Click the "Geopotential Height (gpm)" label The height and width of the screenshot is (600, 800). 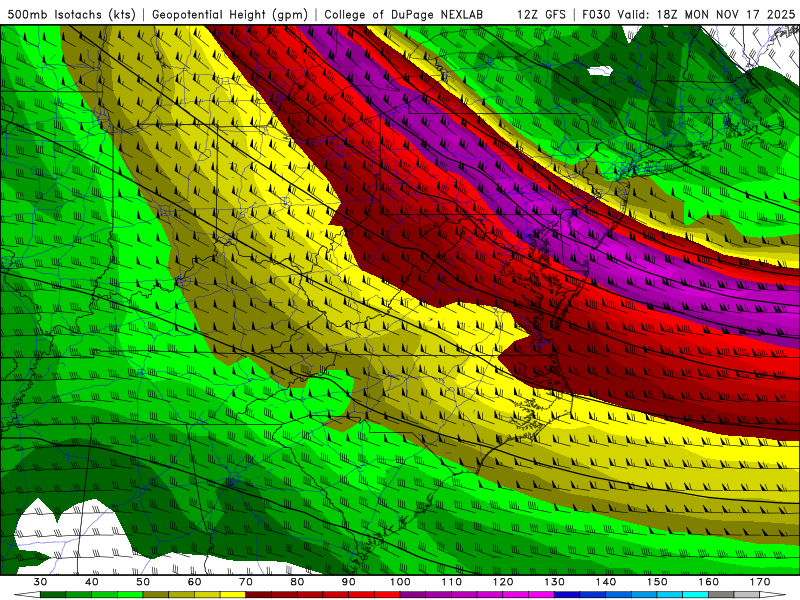[230, 14]
